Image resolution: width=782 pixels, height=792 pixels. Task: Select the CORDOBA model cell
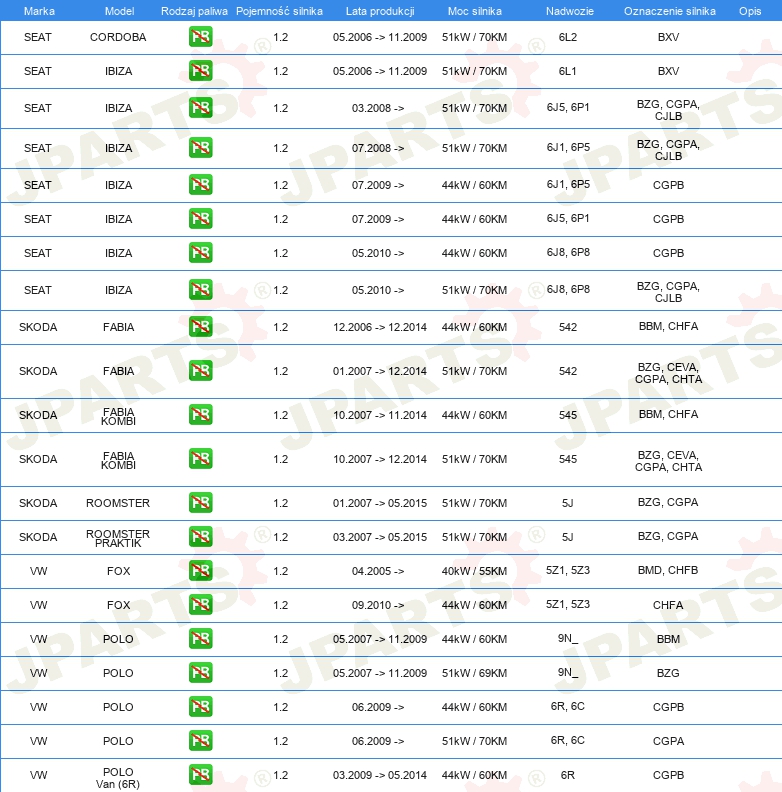(x=118, y=37)
